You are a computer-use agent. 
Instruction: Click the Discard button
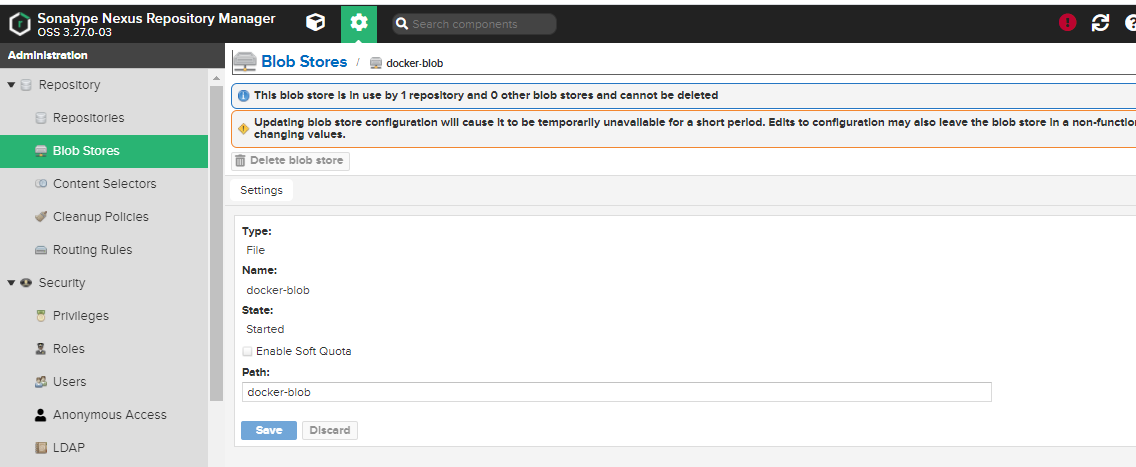330,430
